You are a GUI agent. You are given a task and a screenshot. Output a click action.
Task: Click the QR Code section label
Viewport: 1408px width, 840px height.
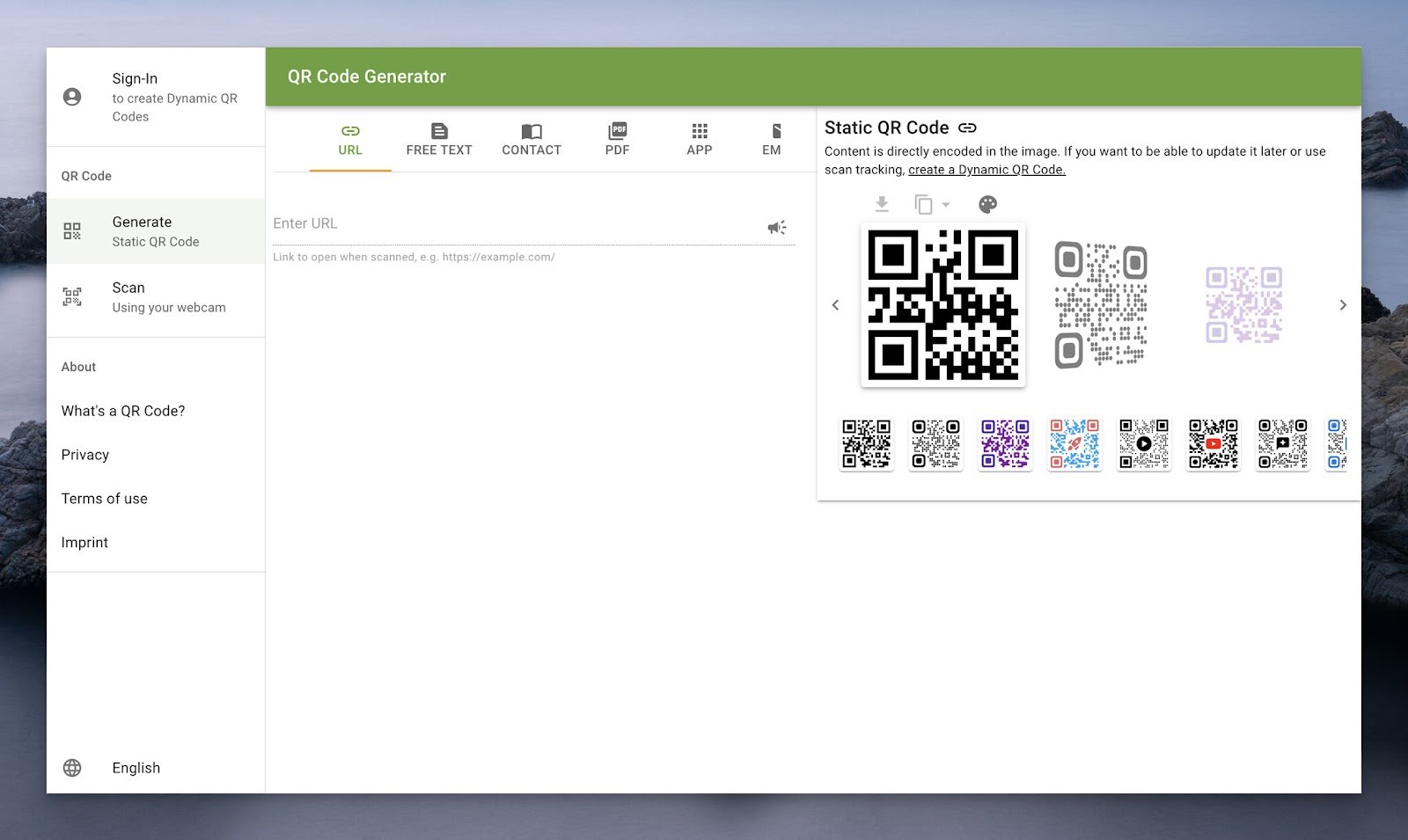[86, 176]
